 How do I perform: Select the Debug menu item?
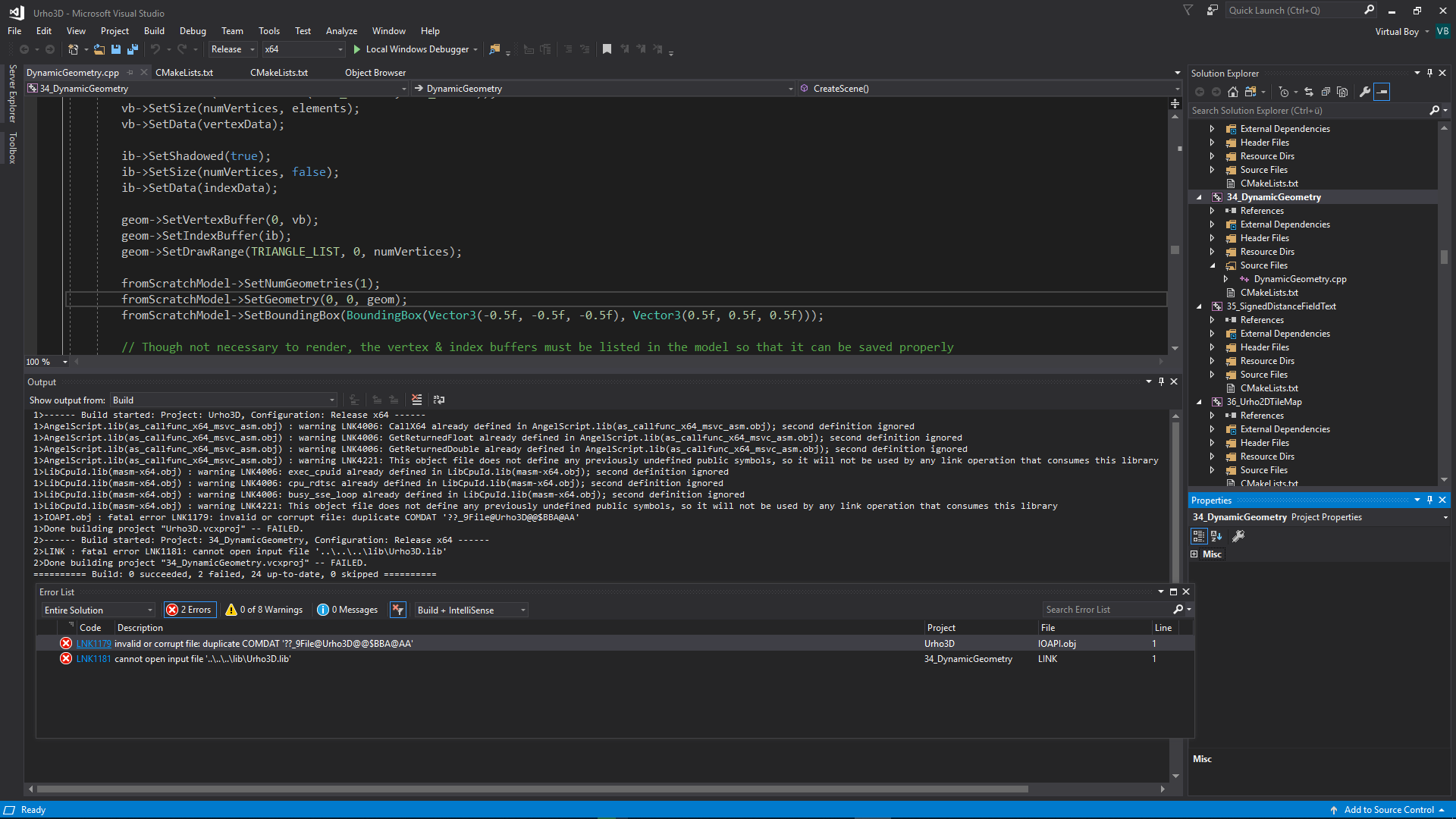click(192, 30)
